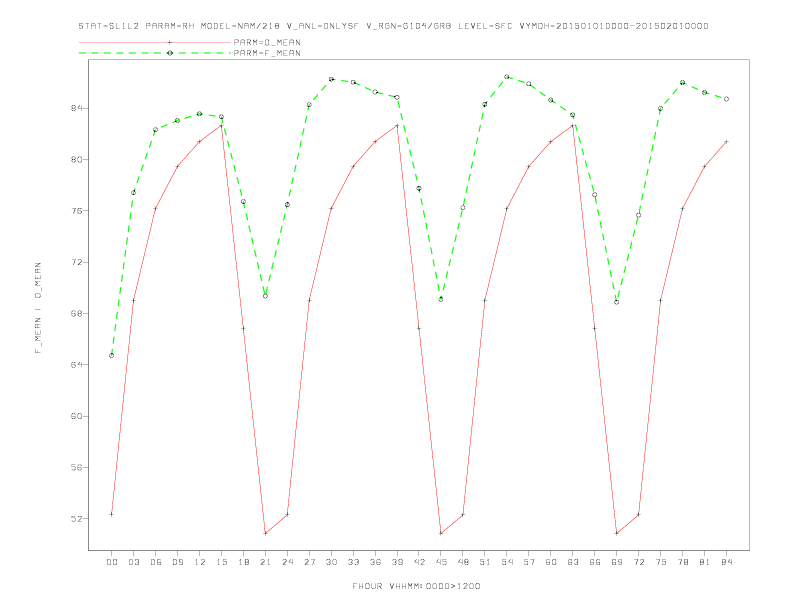Click the x-axis tick label 21

pos(265,562)
